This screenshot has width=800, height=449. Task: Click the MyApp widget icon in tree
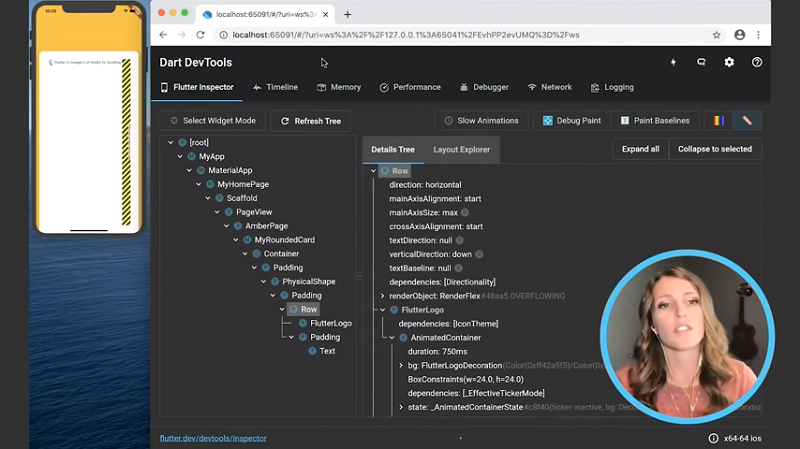pos(191,157)
